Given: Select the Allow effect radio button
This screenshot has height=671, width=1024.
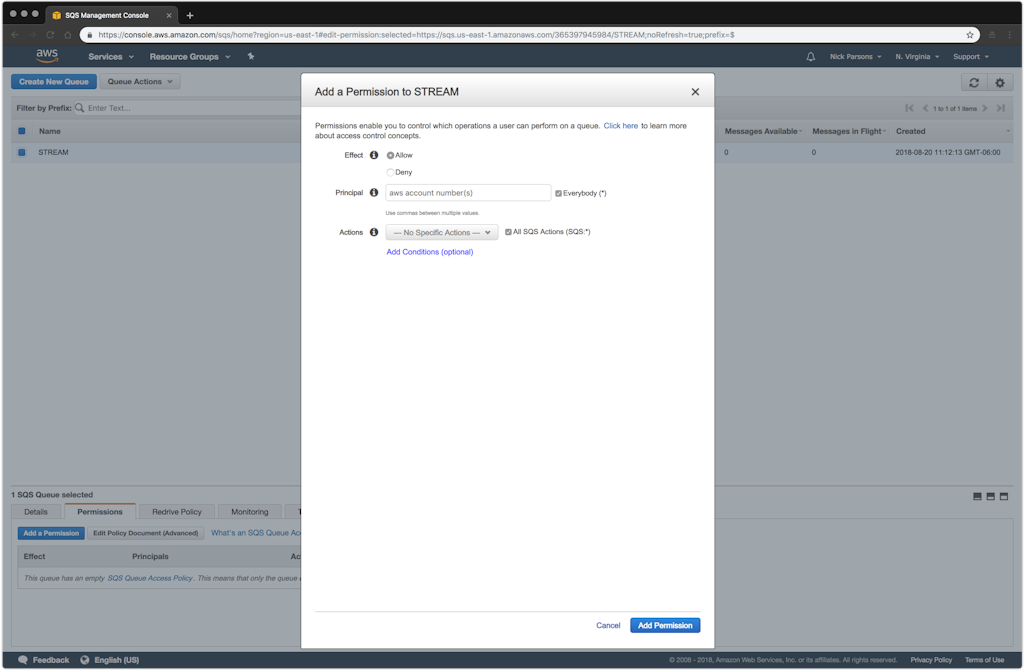Looking at the screenshot, I should (x=391, y=156).
